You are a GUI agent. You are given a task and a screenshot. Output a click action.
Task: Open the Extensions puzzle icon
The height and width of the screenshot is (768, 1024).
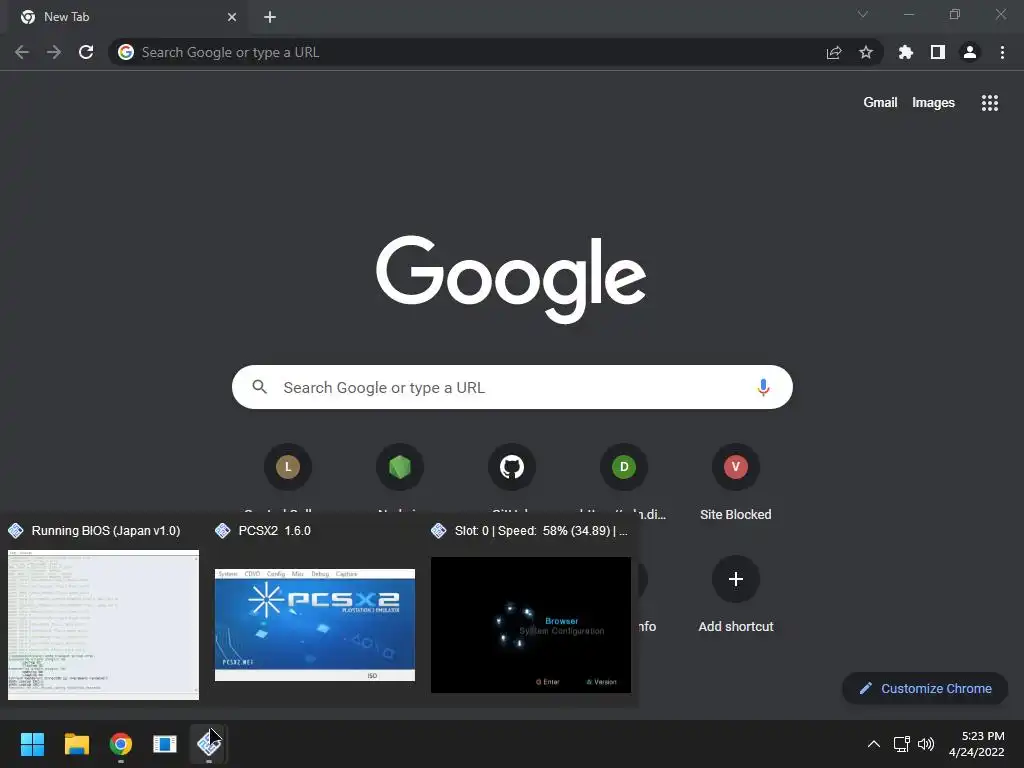tap(906, 52)
